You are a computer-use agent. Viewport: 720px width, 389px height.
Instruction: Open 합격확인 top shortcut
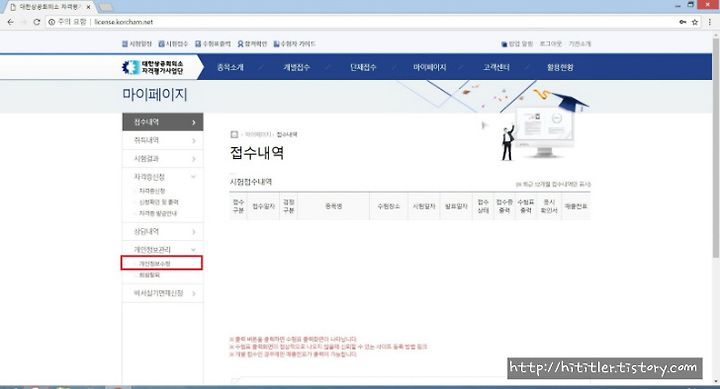click(252, 44)
